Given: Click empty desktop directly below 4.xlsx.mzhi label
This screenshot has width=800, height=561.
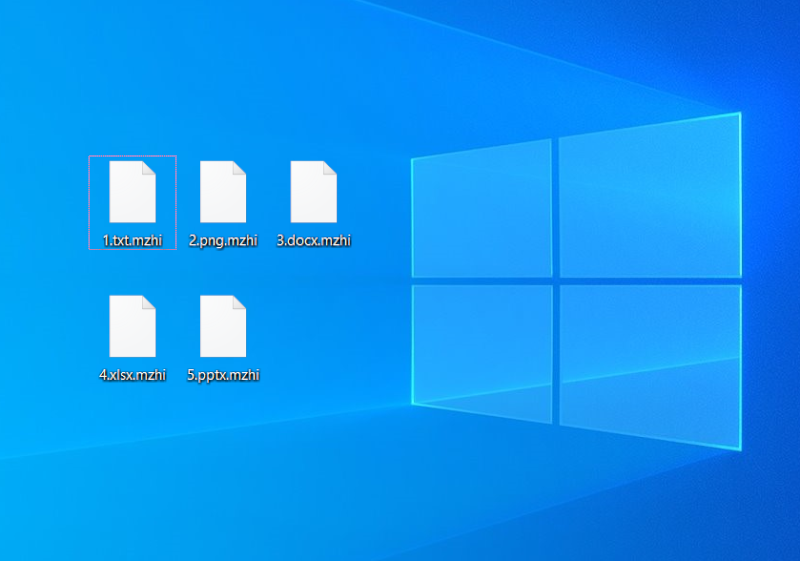Looking at the screenshot, I should [x=132, y=440].
